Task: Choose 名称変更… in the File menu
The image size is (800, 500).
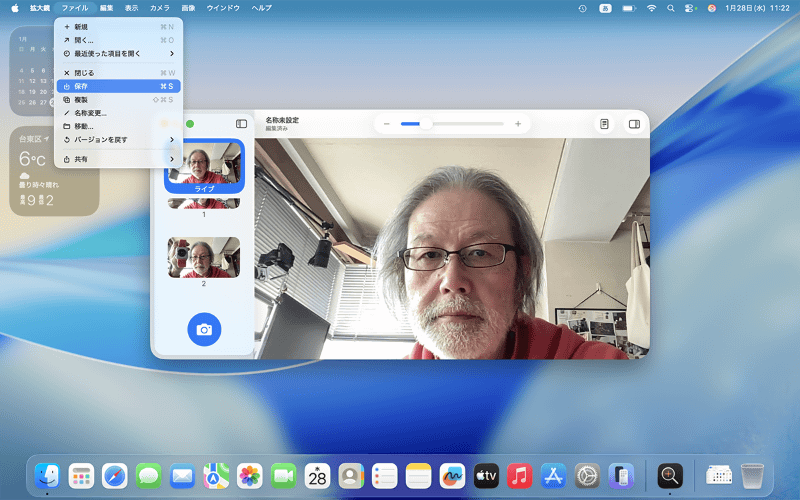Action: 118,113
